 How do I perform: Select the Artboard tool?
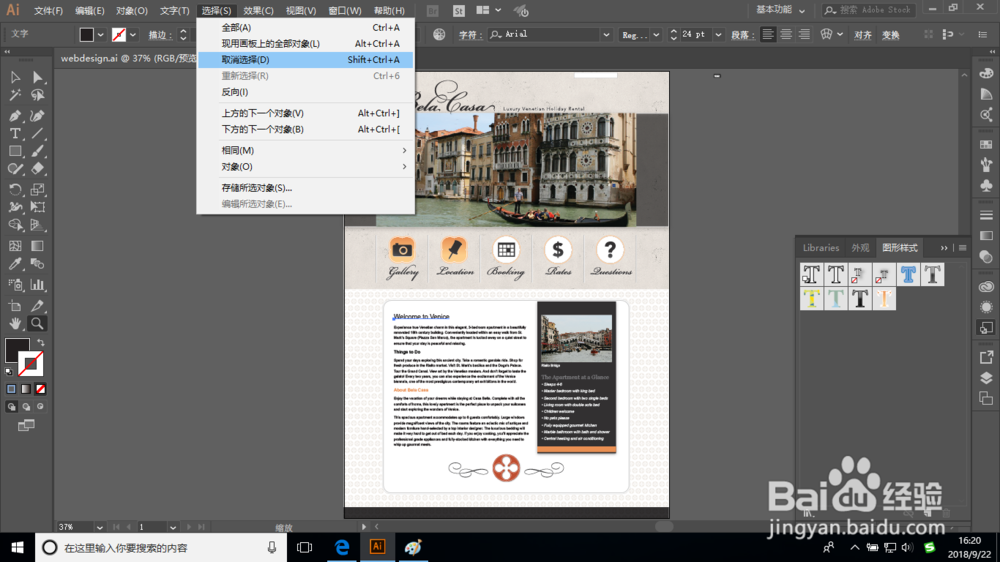click(x=15, y=306)
